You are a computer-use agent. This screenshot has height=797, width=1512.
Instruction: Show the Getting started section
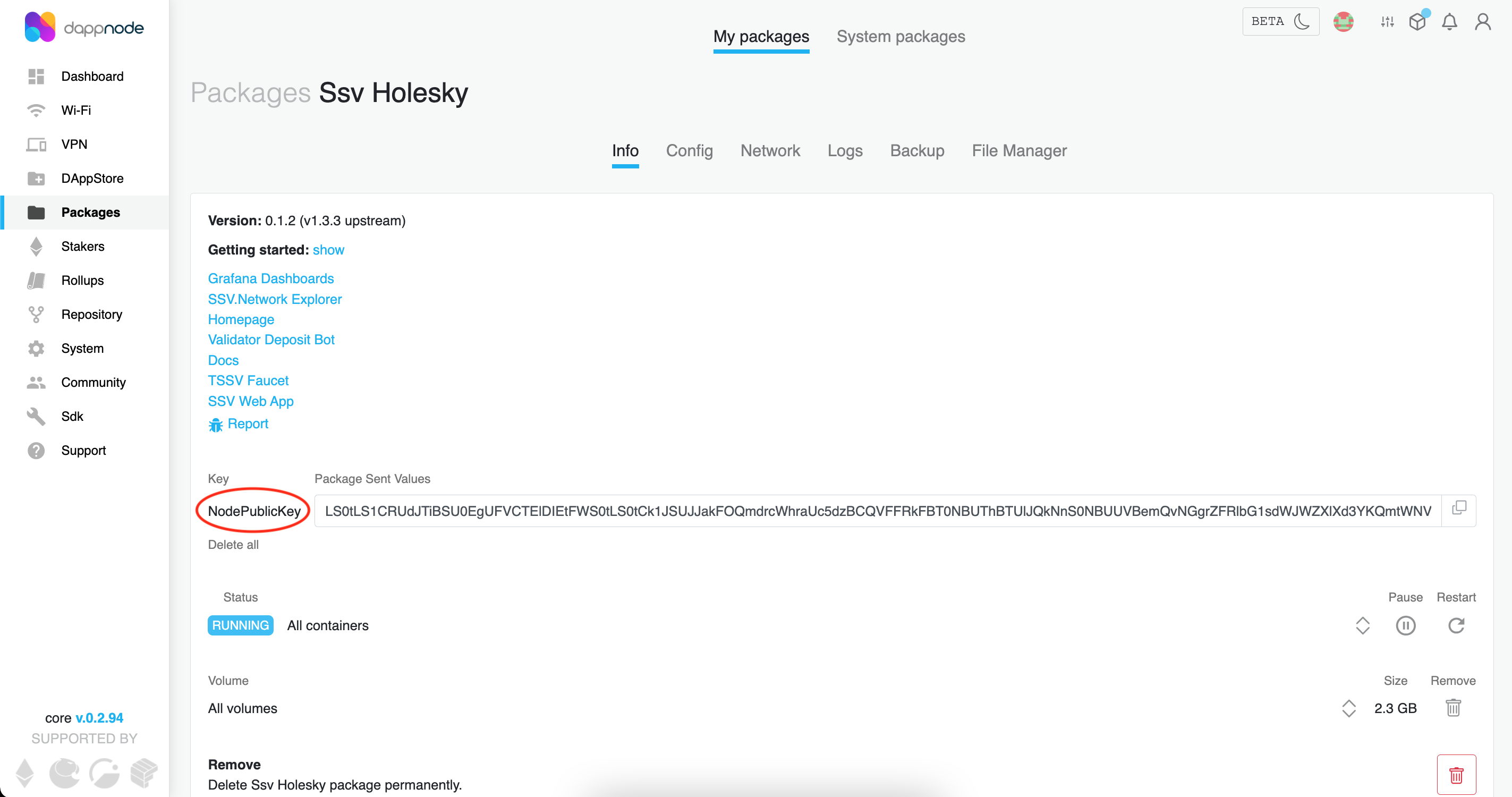328,250
